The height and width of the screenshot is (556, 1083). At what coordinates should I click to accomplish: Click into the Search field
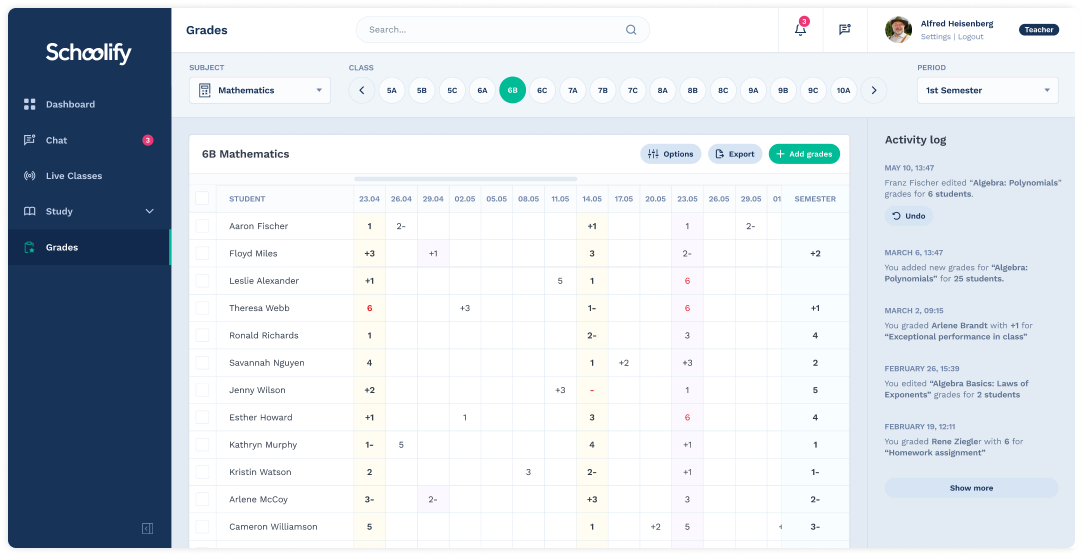point(502,30)
